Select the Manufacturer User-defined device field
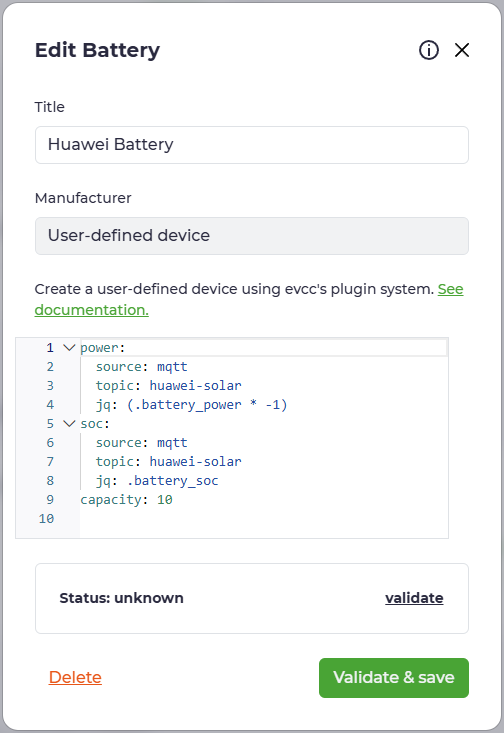Viewport: 504px width, 733px height. pyautogui.click(x=252, y=236)
